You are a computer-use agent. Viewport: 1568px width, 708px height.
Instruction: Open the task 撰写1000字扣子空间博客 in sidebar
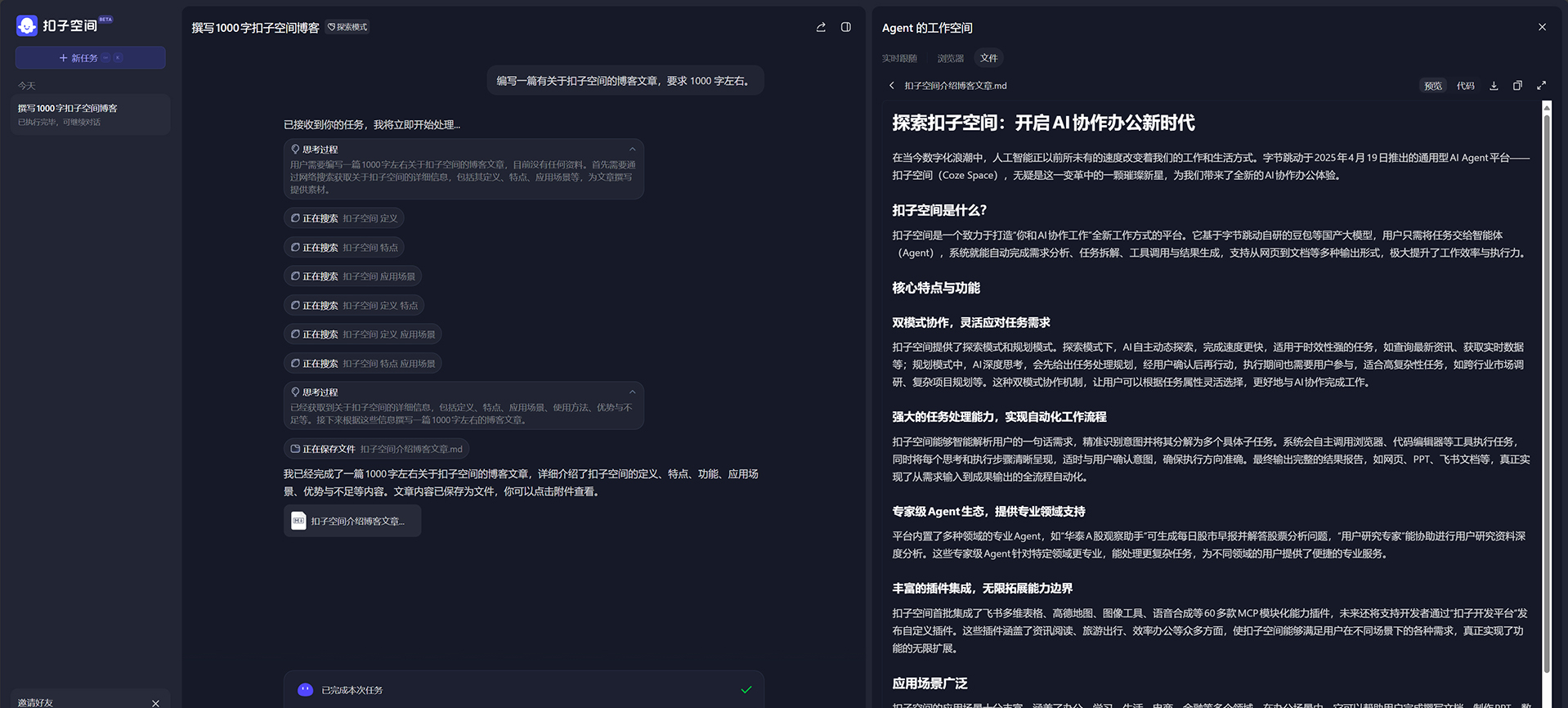point(91,114)
